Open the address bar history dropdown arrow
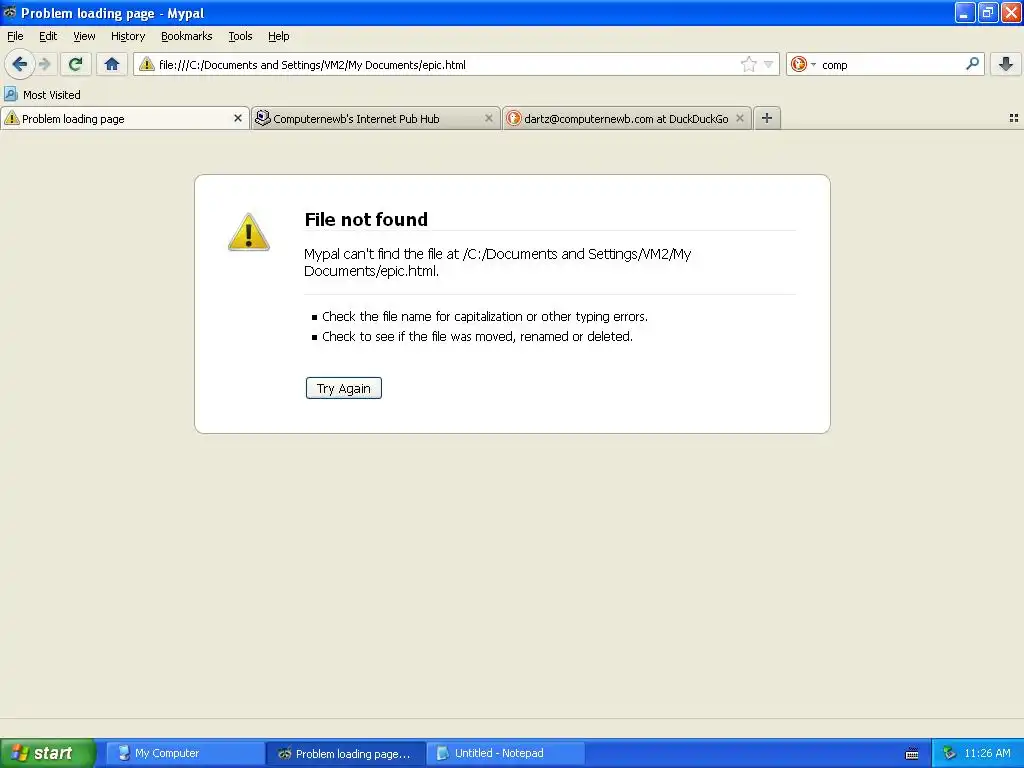Image resolution: width=1024 pixels, height=768 pixels. (769, 64)
